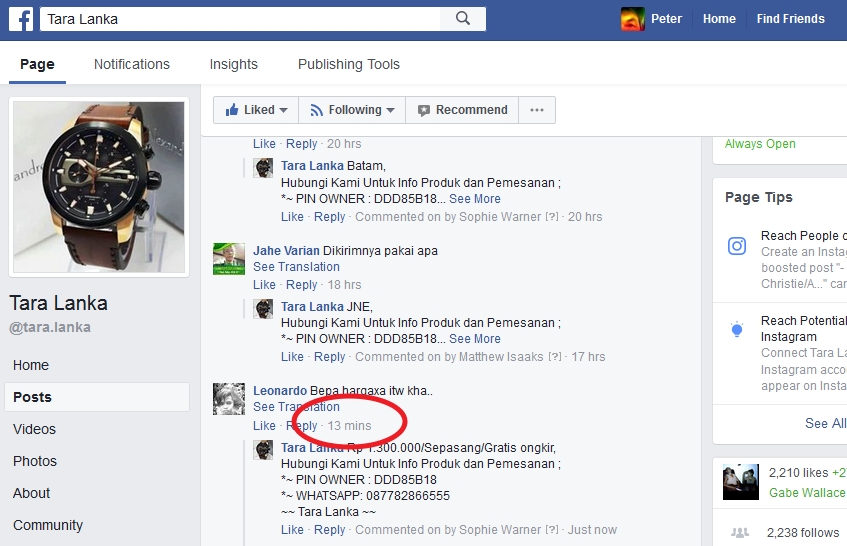Like the JNE reply comment
847x546 pixels.
coord(292,357)
